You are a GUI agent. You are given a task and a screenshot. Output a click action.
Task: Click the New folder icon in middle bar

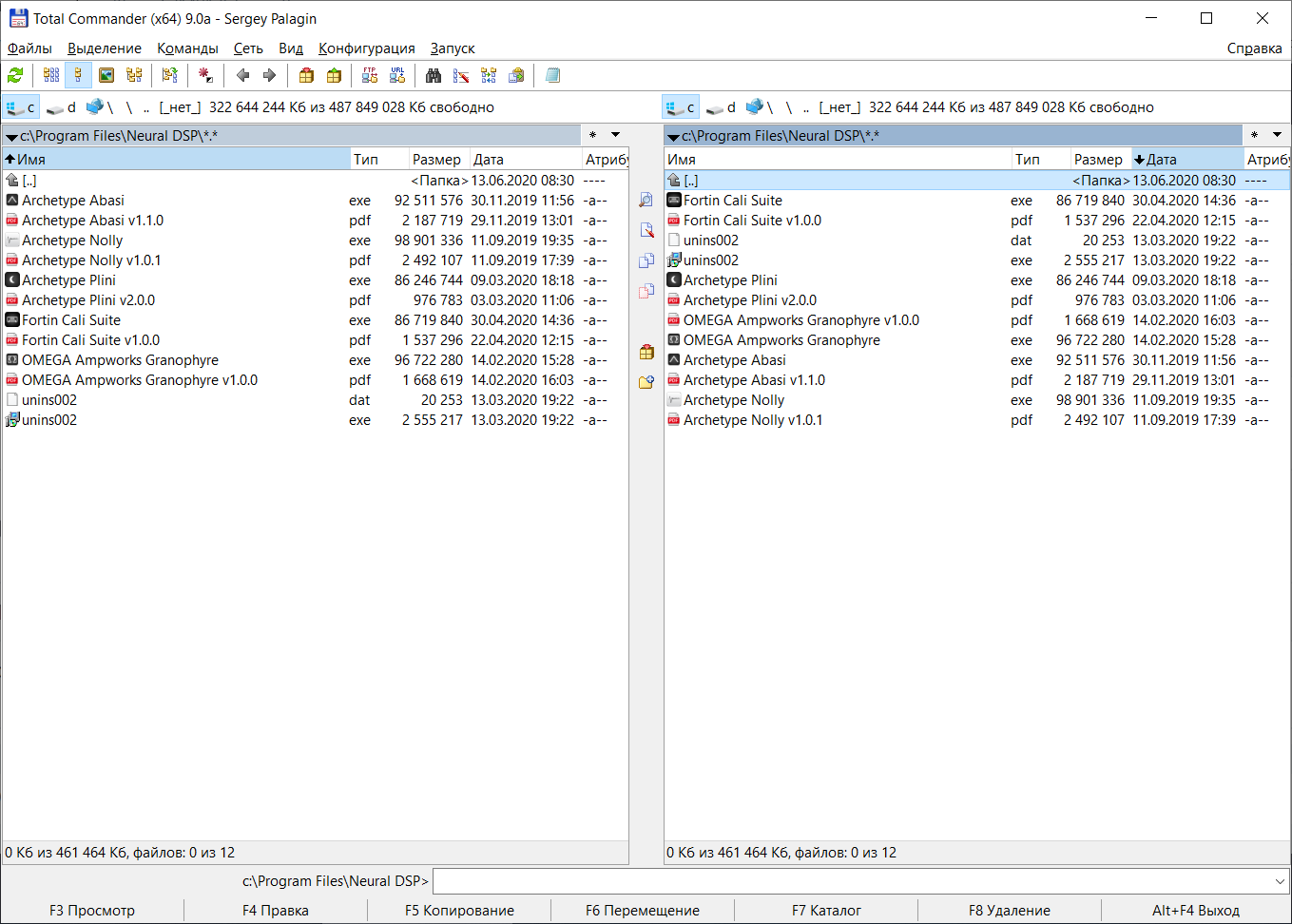pos(646,382)
